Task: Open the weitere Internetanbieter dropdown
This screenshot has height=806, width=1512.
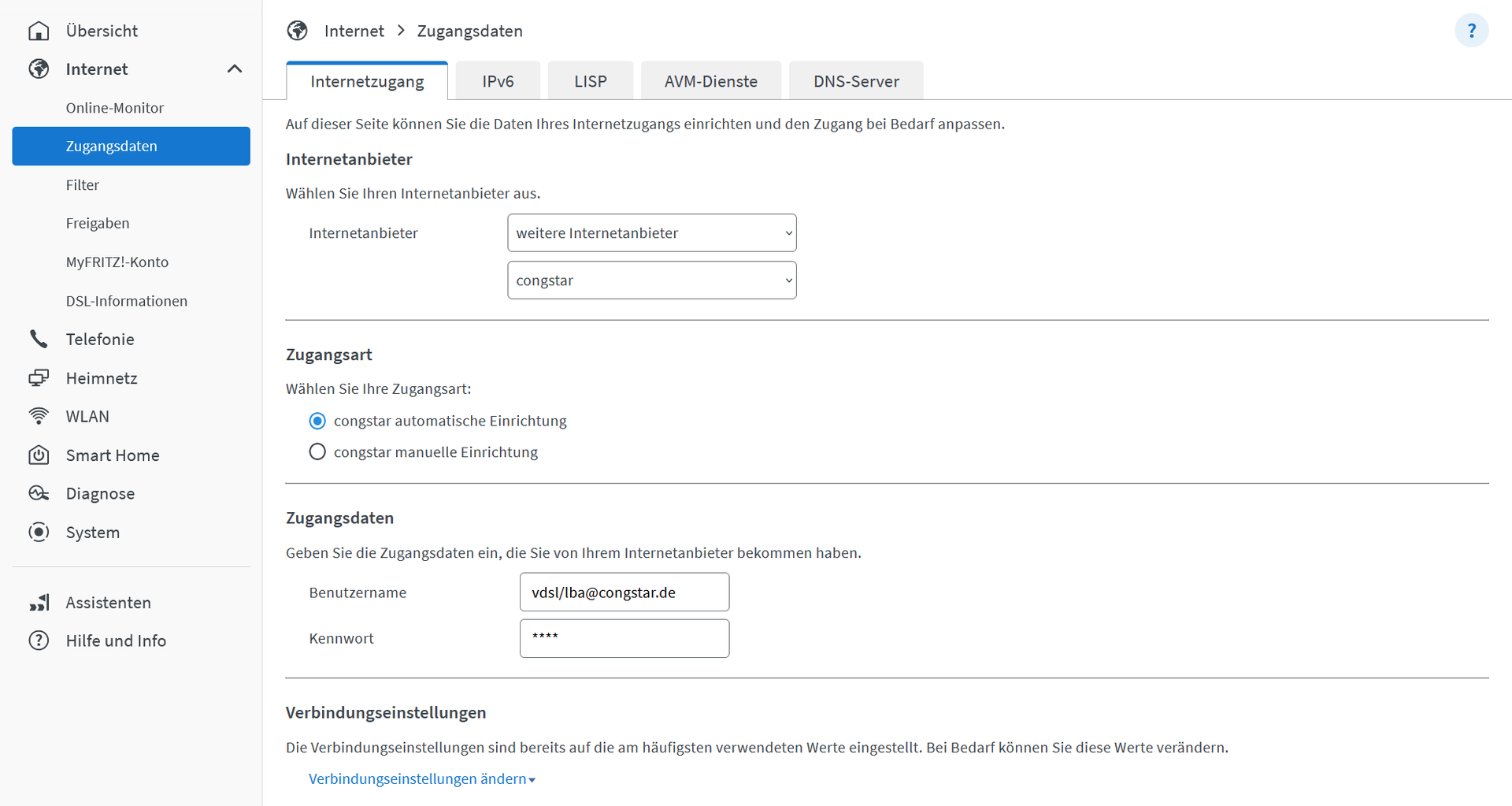Action: pos(651,233)
